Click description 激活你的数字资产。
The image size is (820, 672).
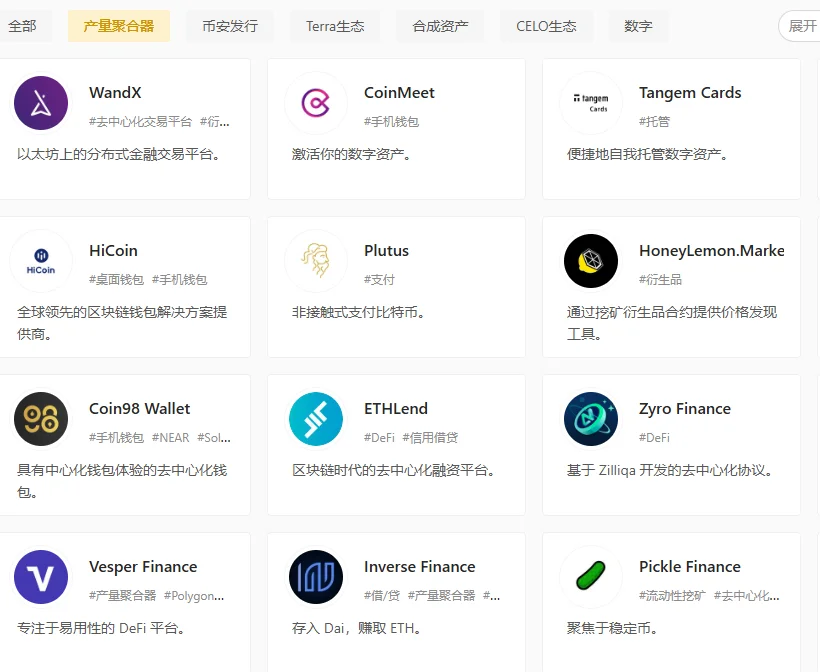click(x=351, y=154)
